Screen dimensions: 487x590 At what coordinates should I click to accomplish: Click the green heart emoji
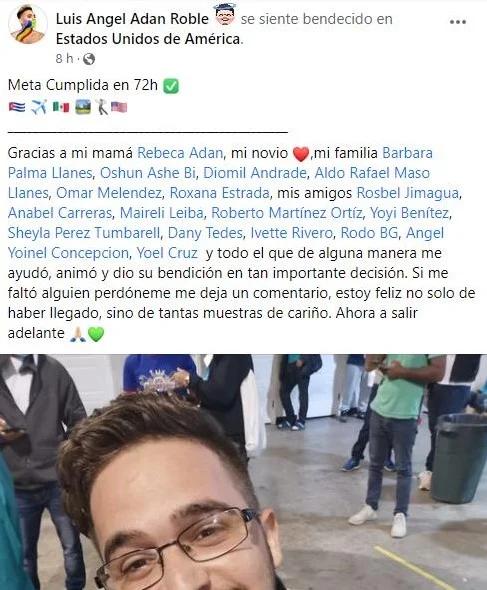point(96,334)
